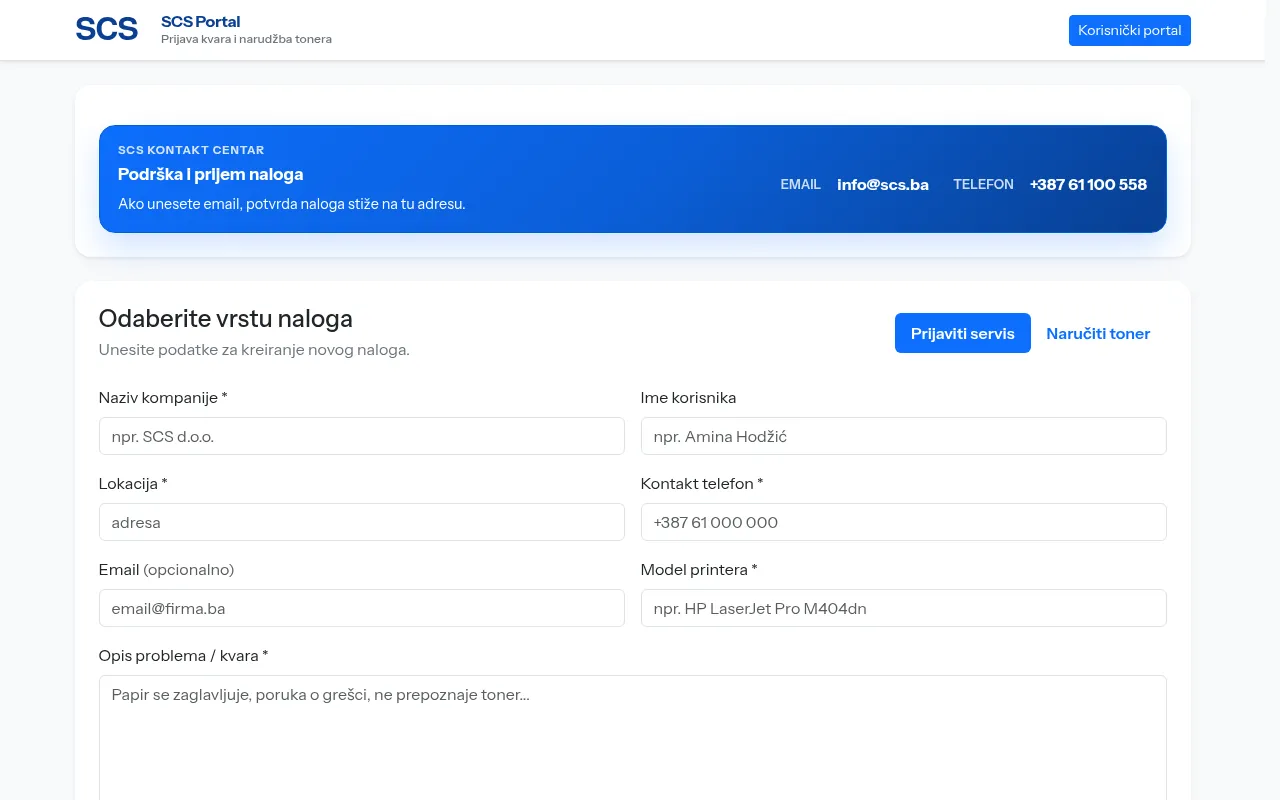Screen dimensions: 1280x800
Task: Focus the Model printera input
Action: pos(903,608)
